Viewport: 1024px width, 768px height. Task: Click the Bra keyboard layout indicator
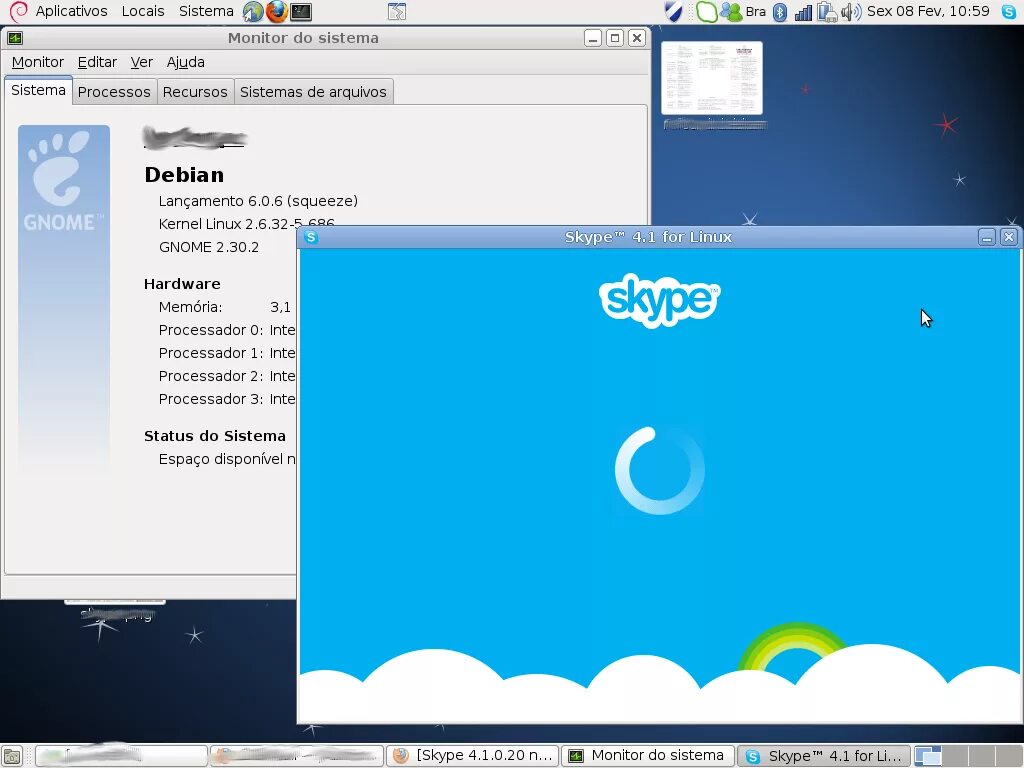[x=756, y=12]
